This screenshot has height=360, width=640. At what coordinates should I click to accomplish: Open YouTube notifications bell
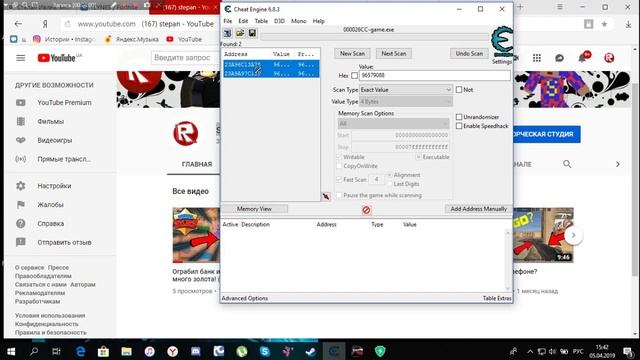click(582, 58)
